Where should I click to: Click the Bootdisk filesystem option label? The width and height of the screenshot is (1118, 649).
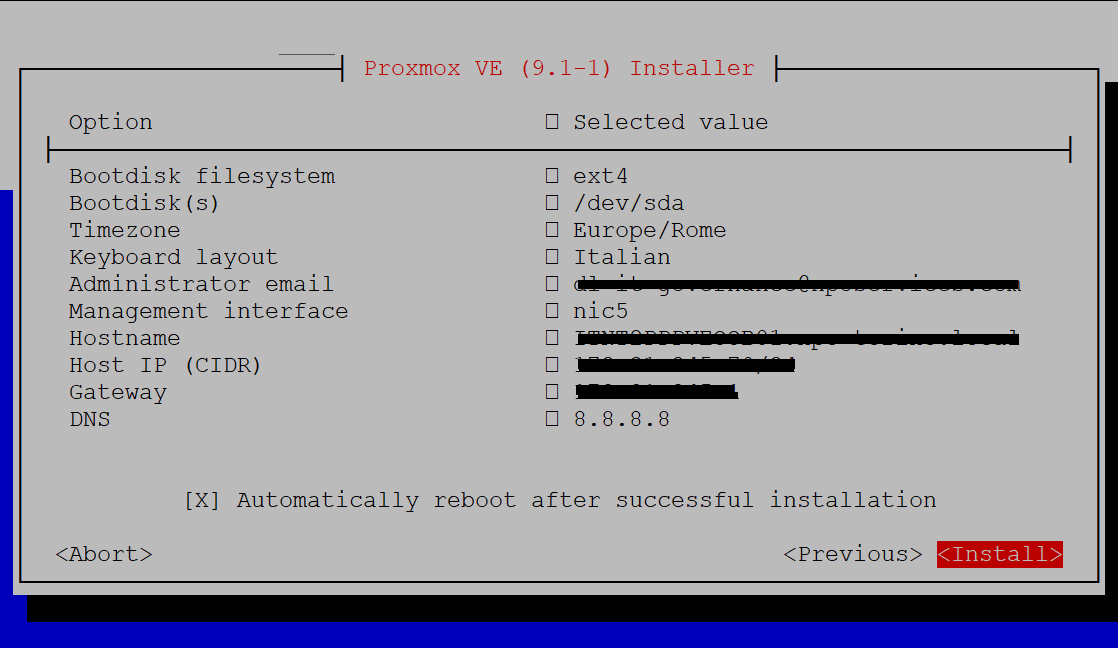coord(202,177)
